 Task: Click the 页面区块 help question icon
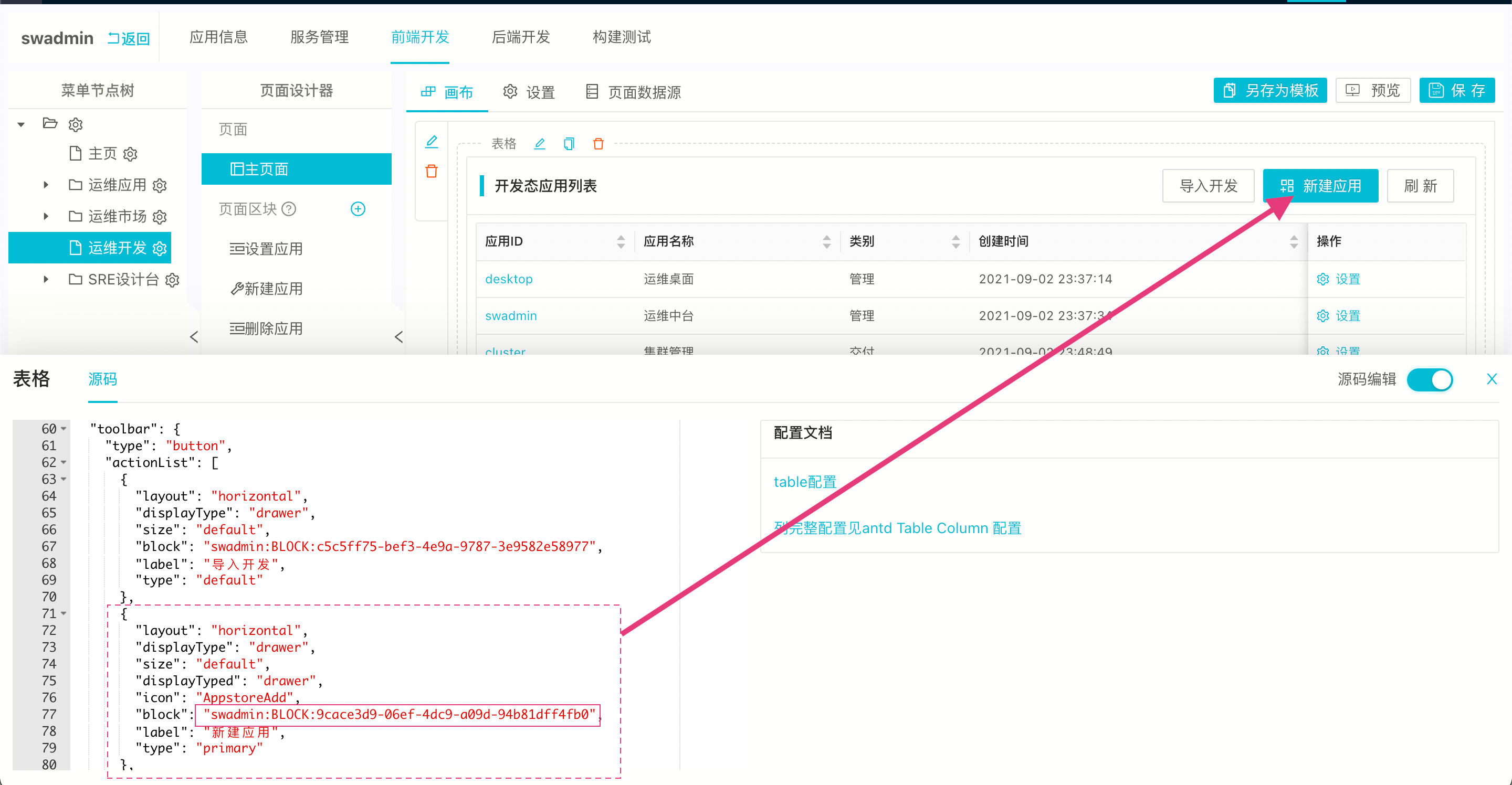(289, 209)
